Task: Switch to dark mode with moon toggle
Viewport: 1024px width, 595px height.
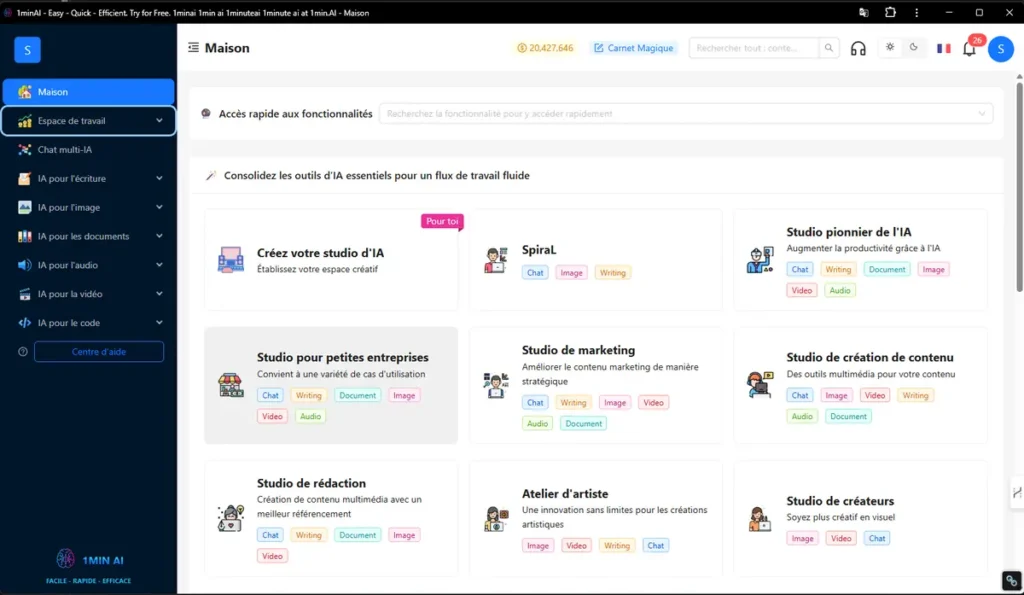Action: tap(914, 48)
